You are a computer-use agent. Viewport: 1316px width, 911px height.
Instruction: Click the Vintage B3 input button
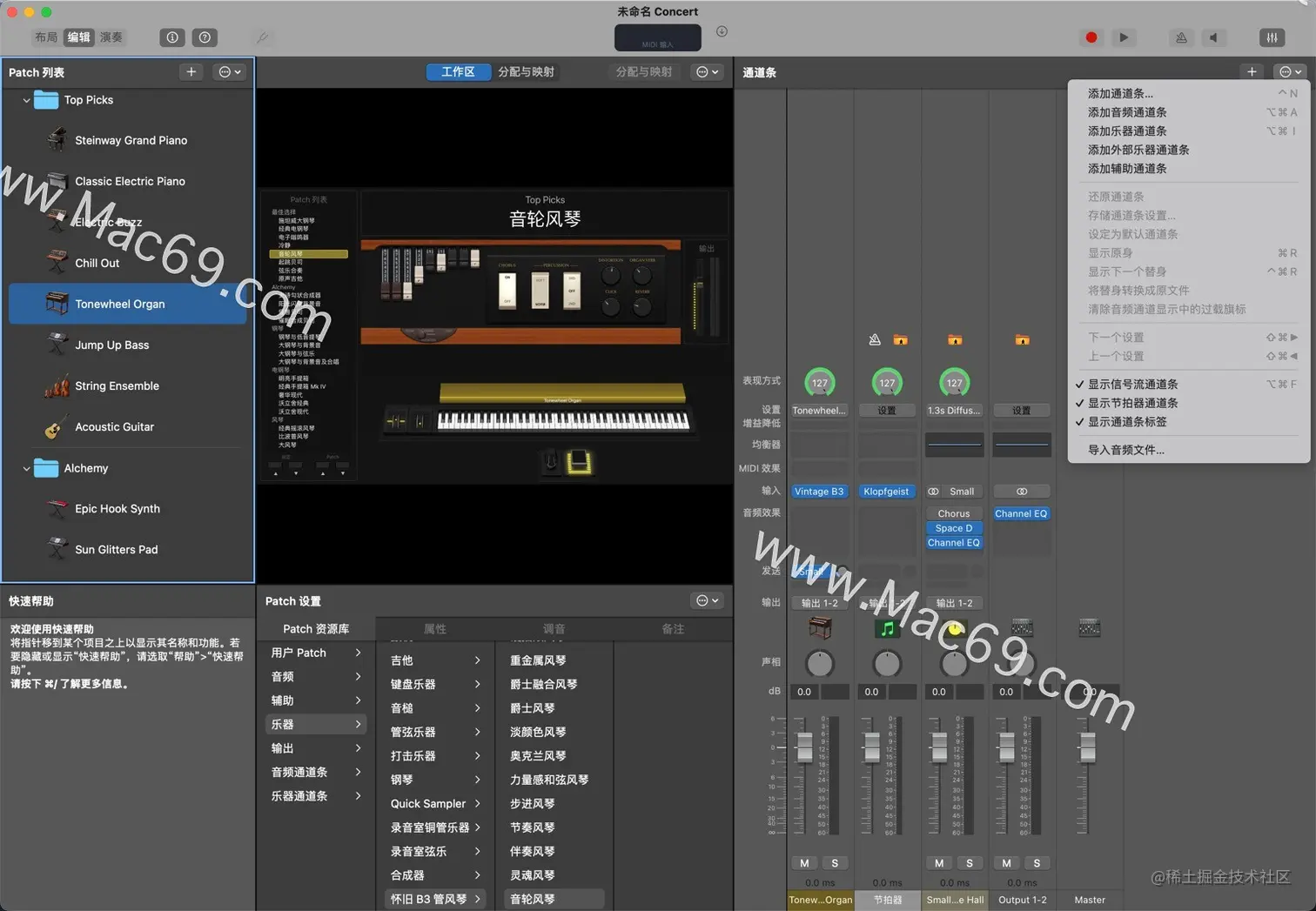[x=819, y=492]
